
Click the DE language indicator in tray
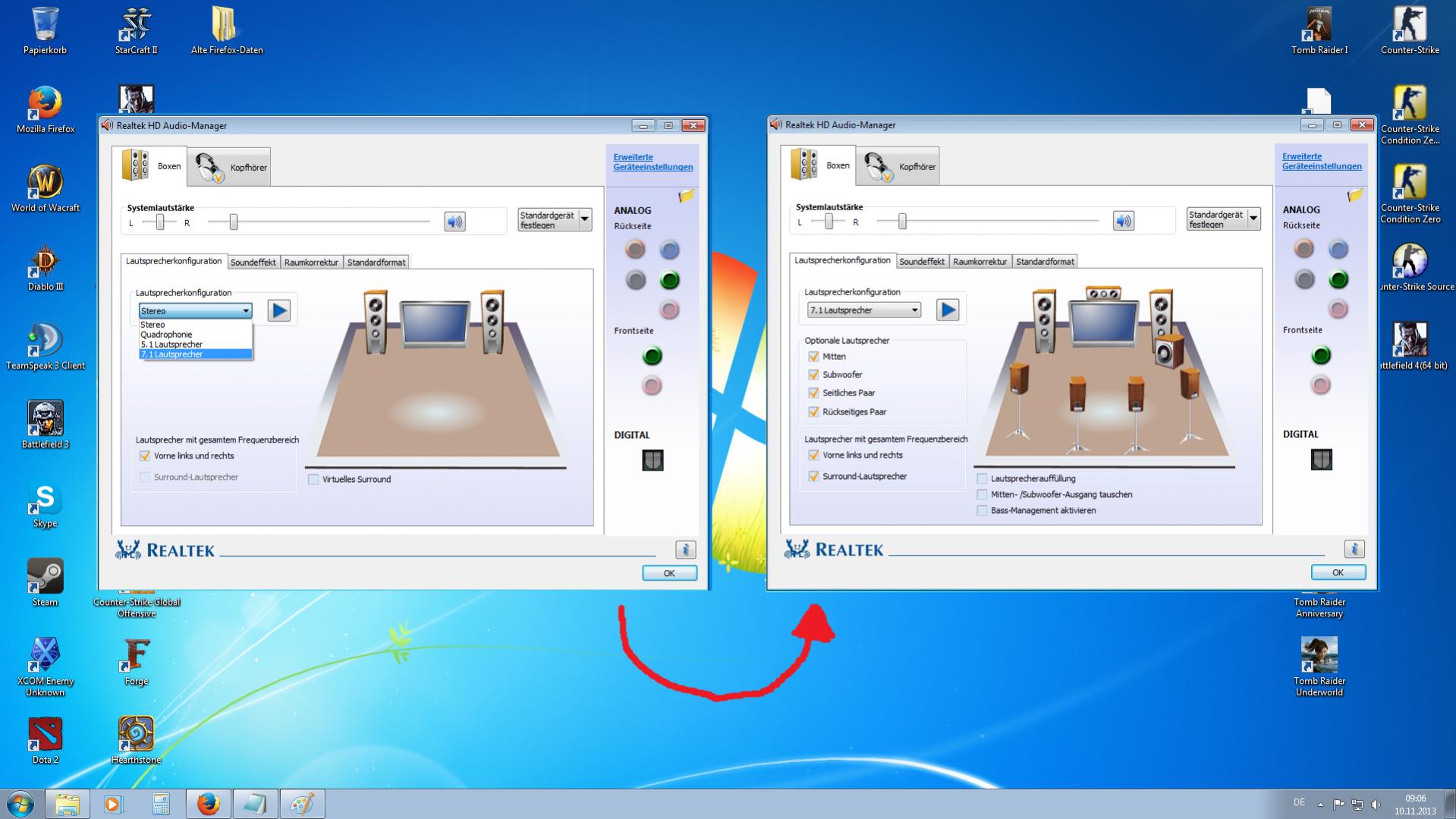coord(1299,803)
